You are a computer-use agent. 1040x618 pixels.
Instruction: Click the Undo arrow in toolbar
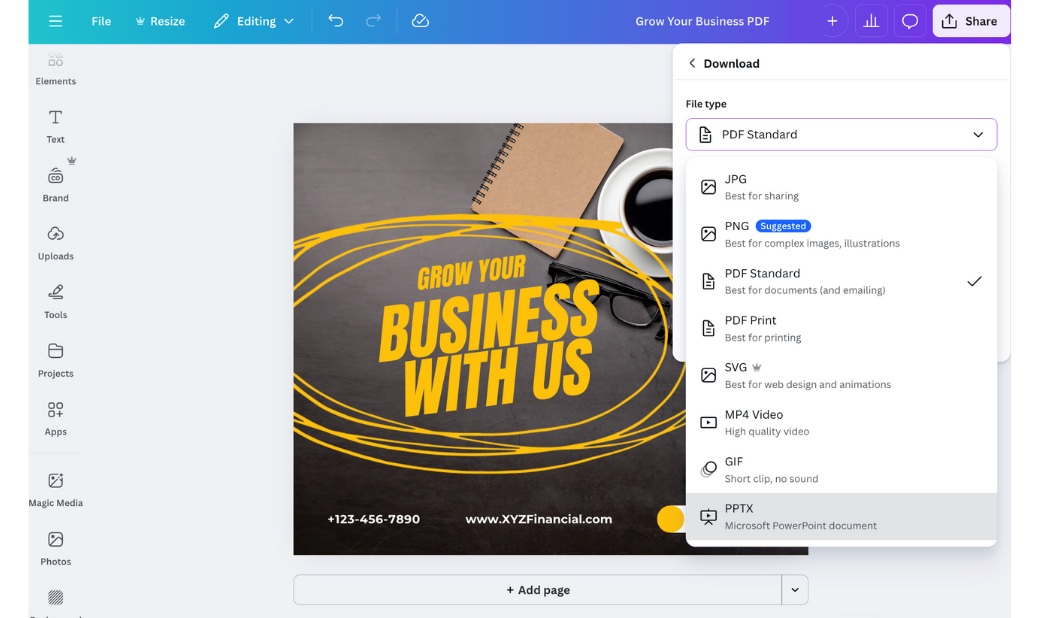[336, 20]
